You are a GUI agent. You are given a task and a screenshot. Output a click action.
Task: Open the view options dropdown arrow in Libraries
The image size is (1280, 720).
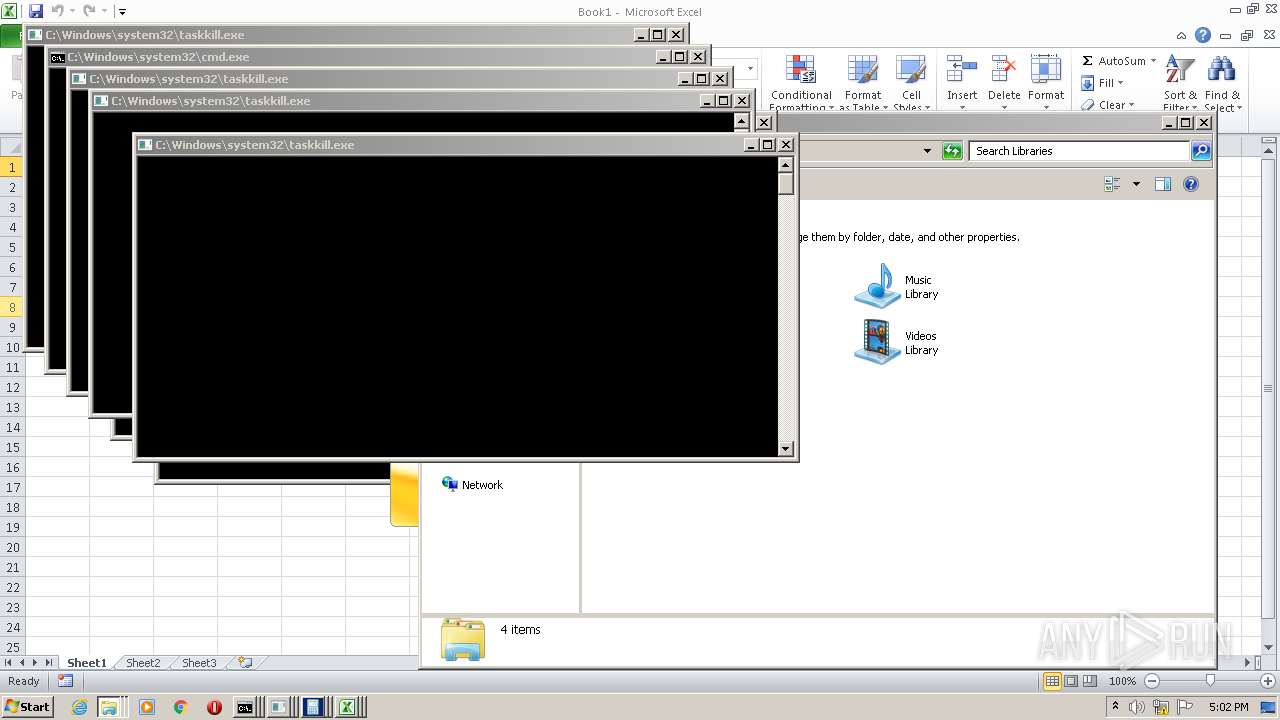(1136, 184)
